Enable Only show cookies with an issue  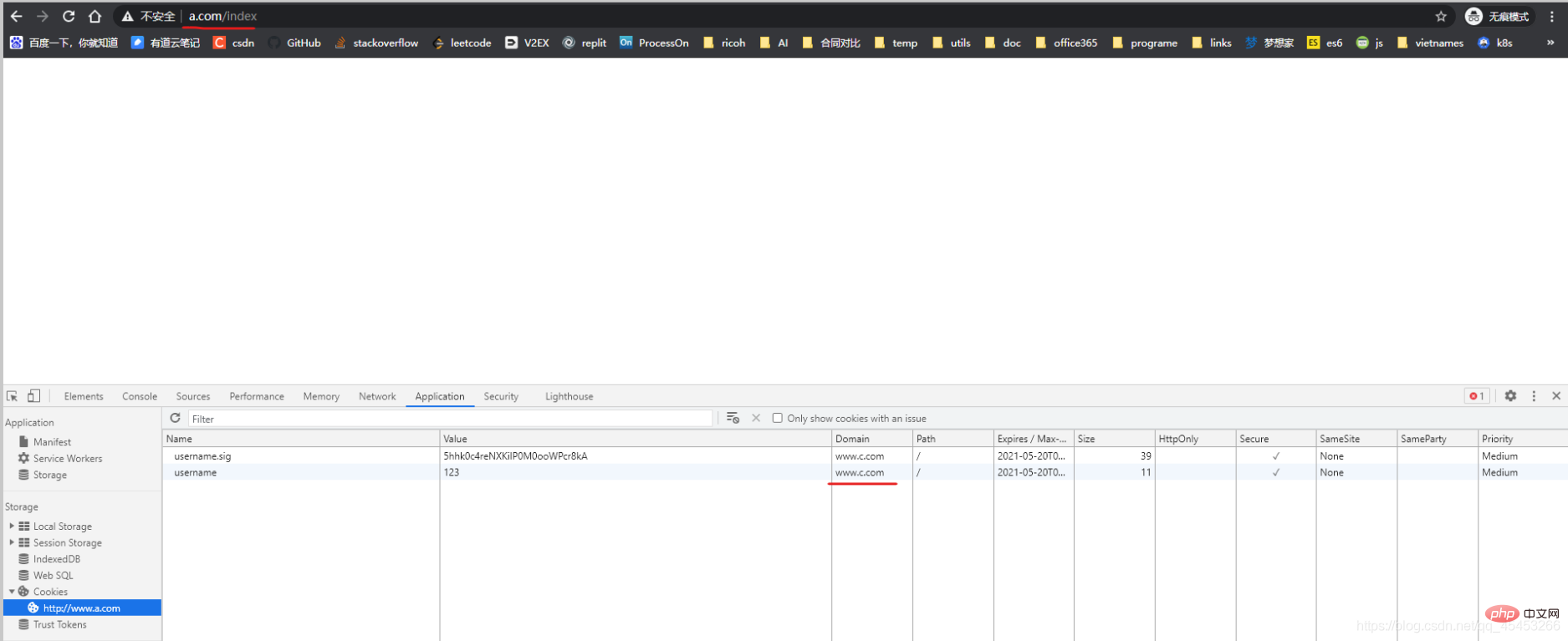[x=777, y=418]
